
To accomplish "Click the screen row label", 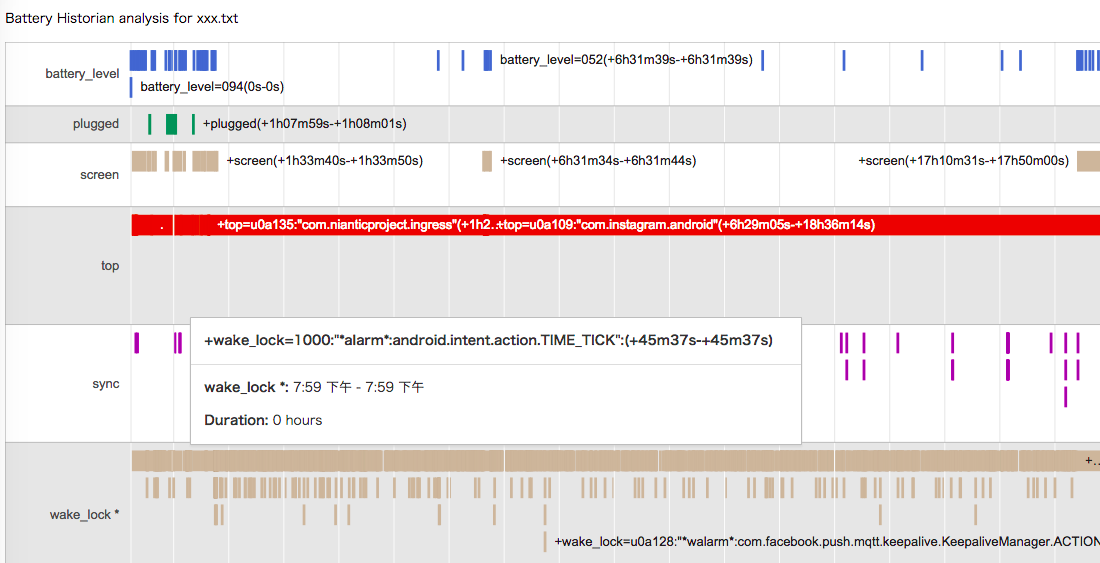I will [x=100, y=175].
